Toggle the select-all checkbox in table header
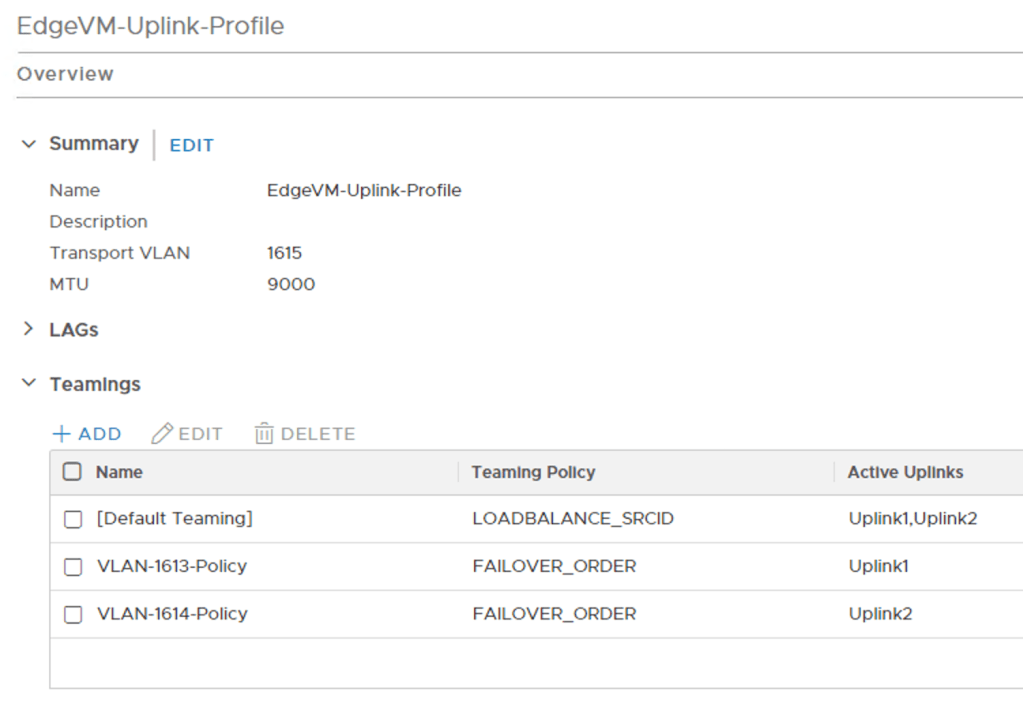This screenshot has height=711, width=1023. coord(72,472)
